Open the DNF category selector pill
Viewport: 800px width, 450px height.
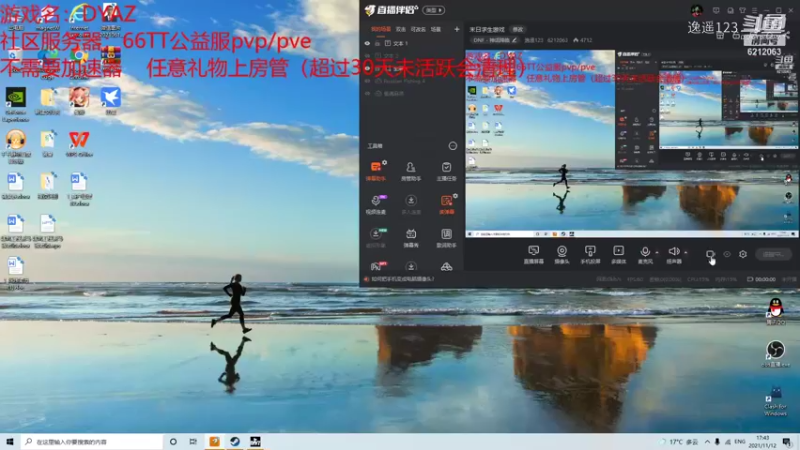tap(494, 40)
